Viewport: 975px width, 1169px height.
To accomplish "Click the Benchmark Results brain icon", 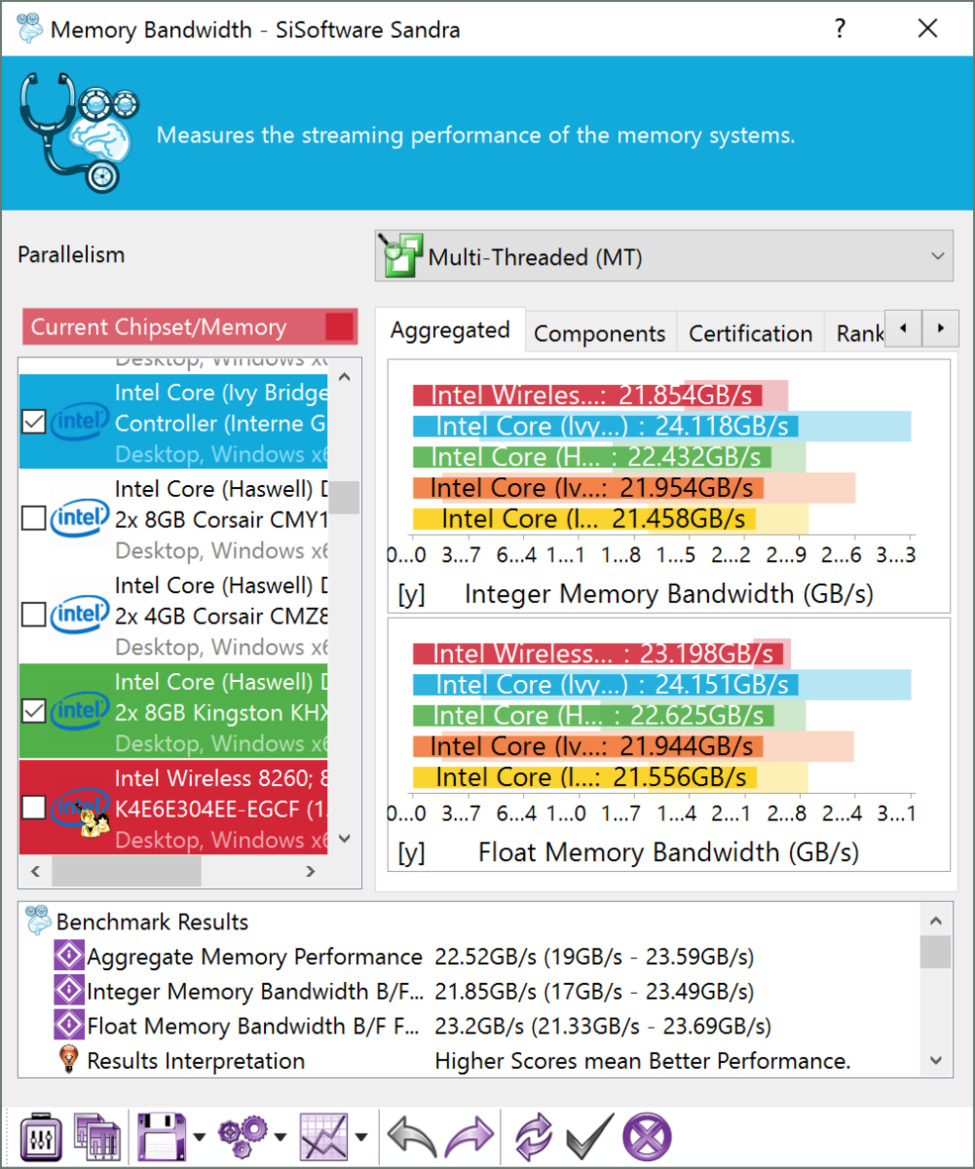I will tap(38, 921).
